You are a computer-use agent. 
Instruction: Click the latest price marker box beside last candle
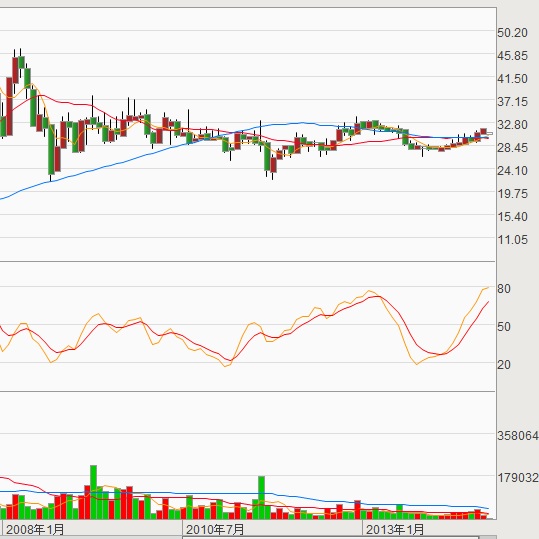490,133
